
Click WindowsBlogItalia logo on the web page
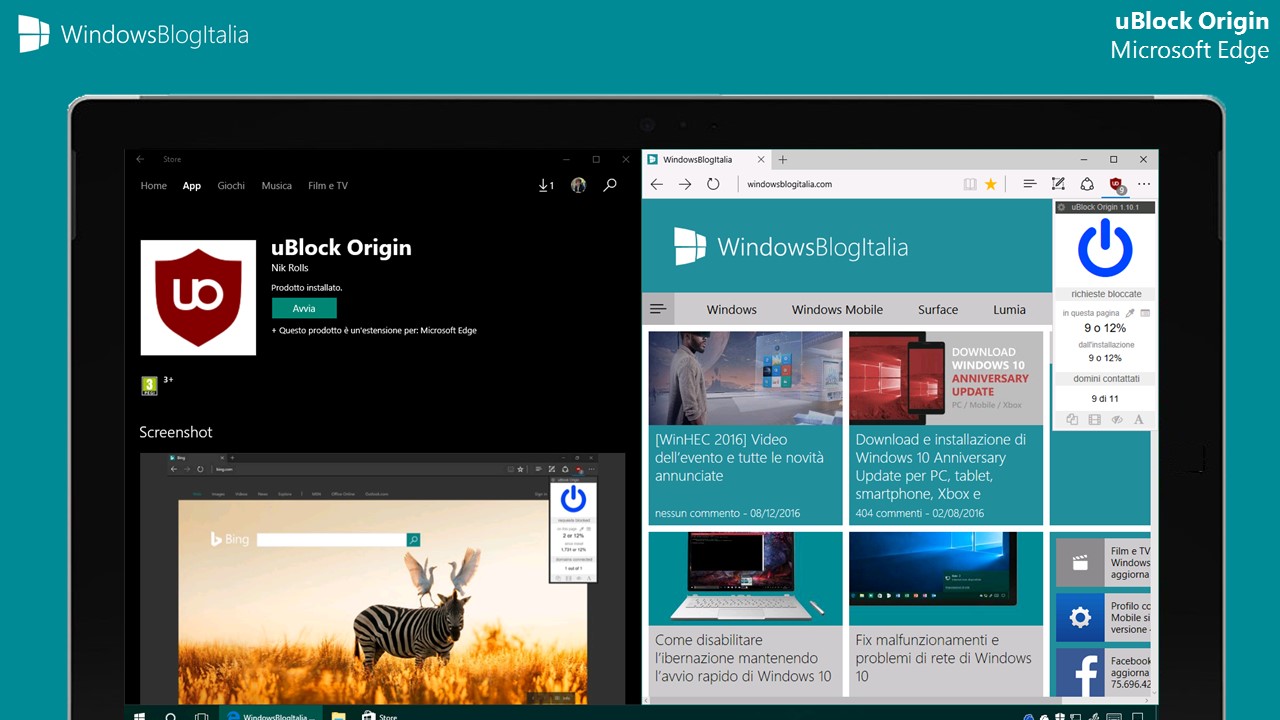pos(791,246)
